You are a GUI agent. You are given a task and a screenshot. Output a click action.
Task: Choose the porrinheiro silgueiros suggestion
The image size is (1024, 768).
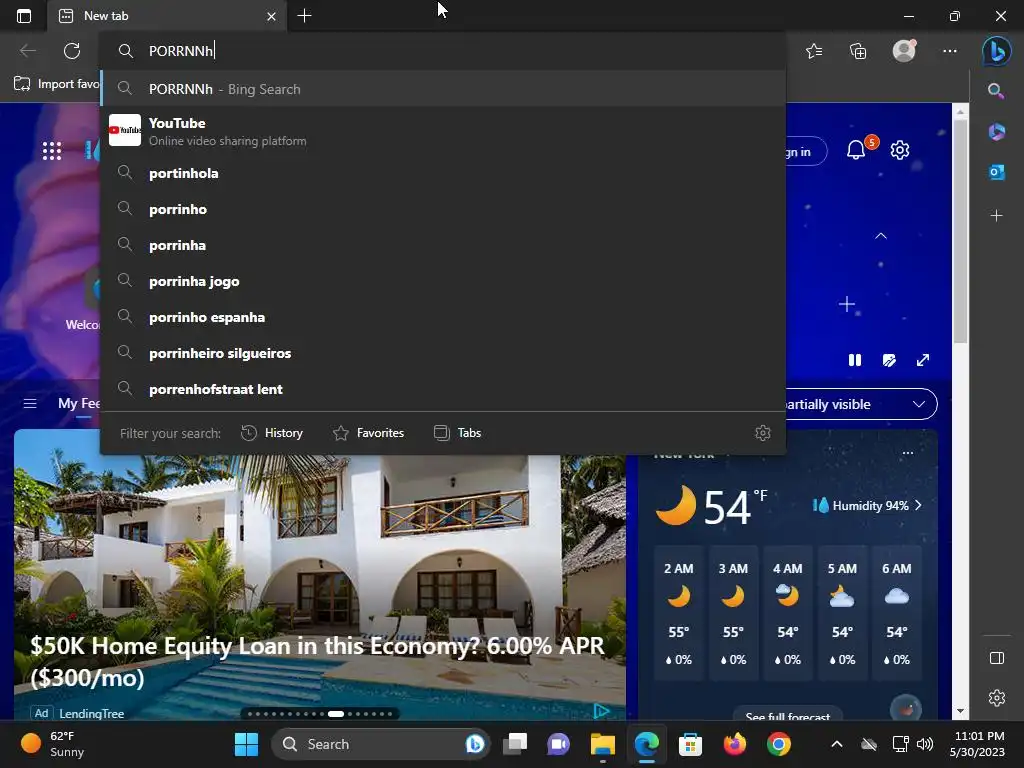point(443,353)
